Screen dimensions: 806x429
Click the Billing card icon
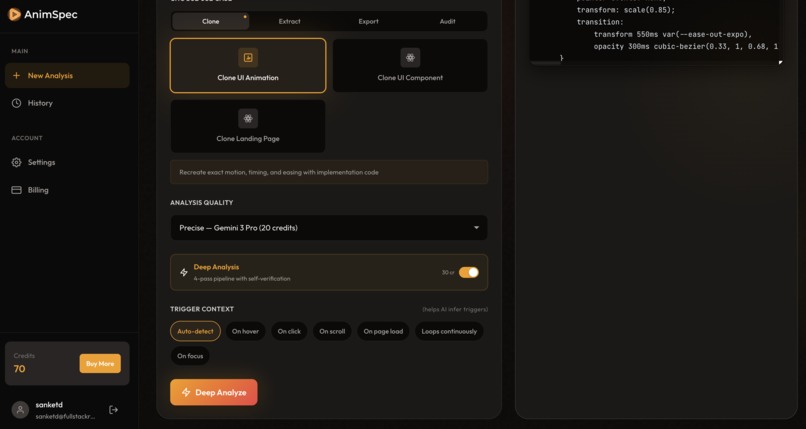click(16, 190)
